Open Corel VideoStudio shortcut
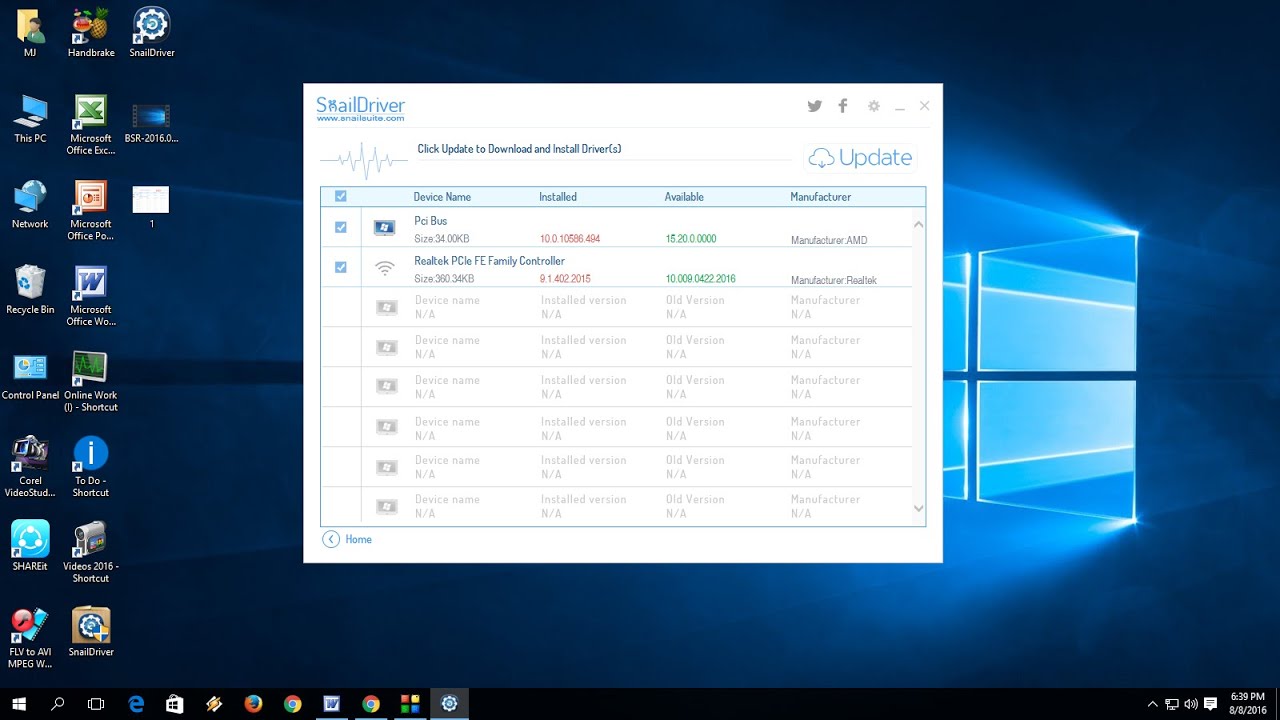 pos(30,467)
